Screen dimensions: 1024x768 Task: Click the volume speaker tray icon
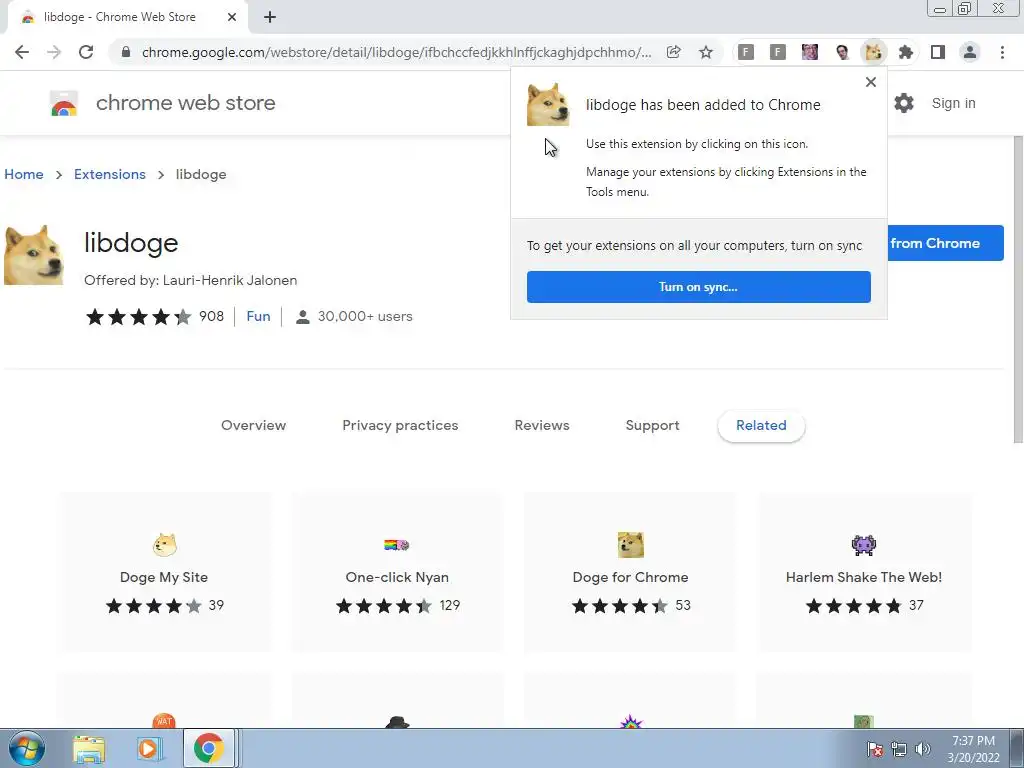(922, 749)
